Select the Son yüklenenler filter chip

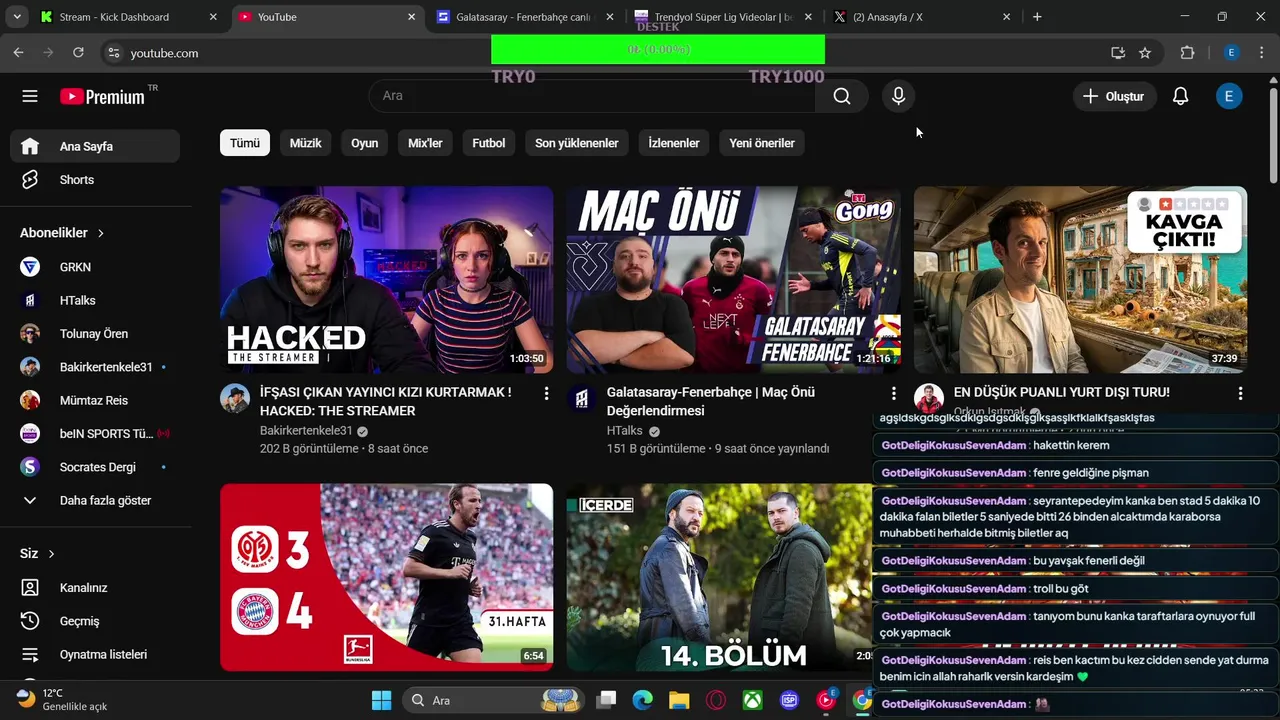tap(576, 143)
